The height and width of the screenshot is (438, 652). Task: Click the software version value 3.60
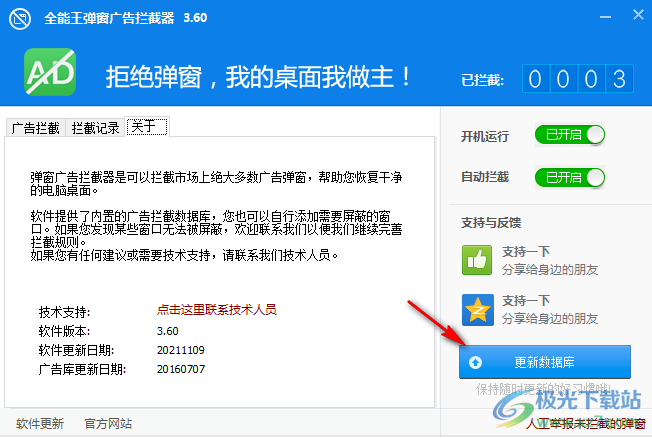point(168,331)
